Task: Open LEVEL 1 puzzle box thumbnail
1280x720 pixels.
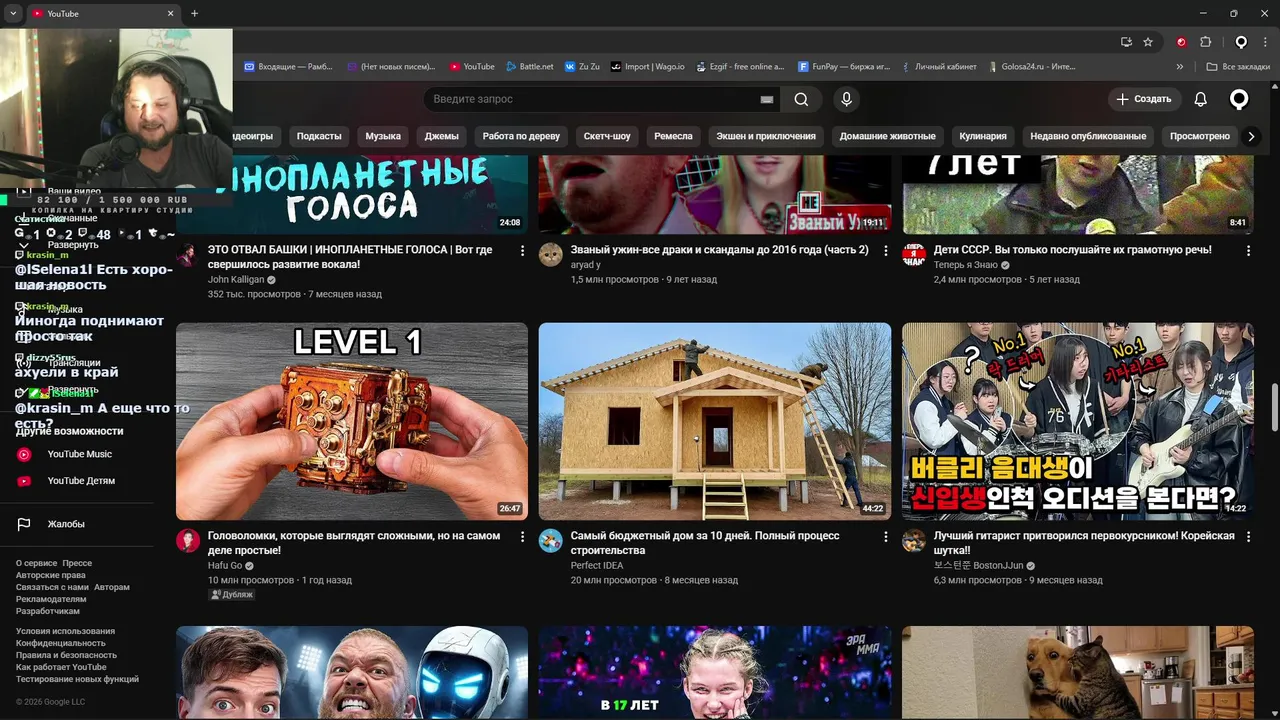Action: pyautogui.click(x=352, y=421)
